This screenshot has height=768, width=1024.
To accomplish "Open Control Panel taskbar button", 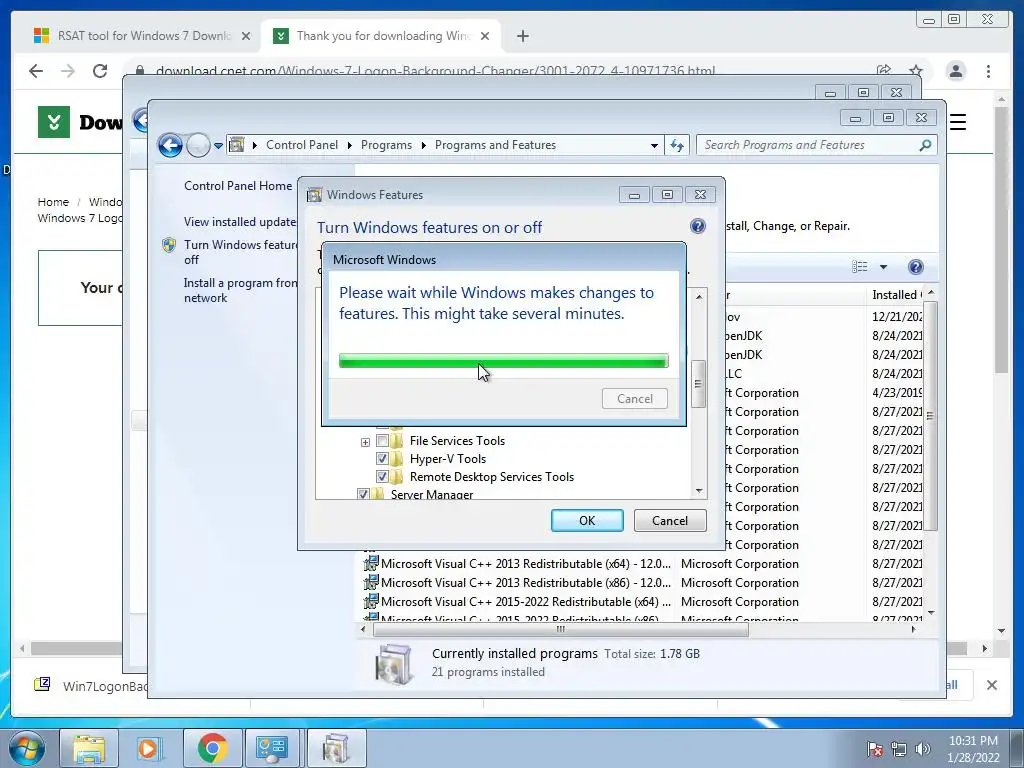I will tap(273, 748).
